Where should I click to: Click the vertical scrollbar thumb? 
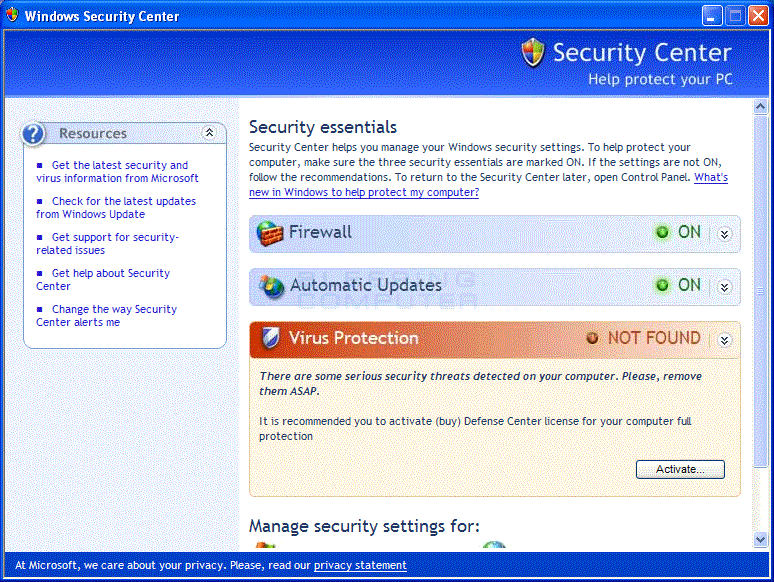click(760, 291)
